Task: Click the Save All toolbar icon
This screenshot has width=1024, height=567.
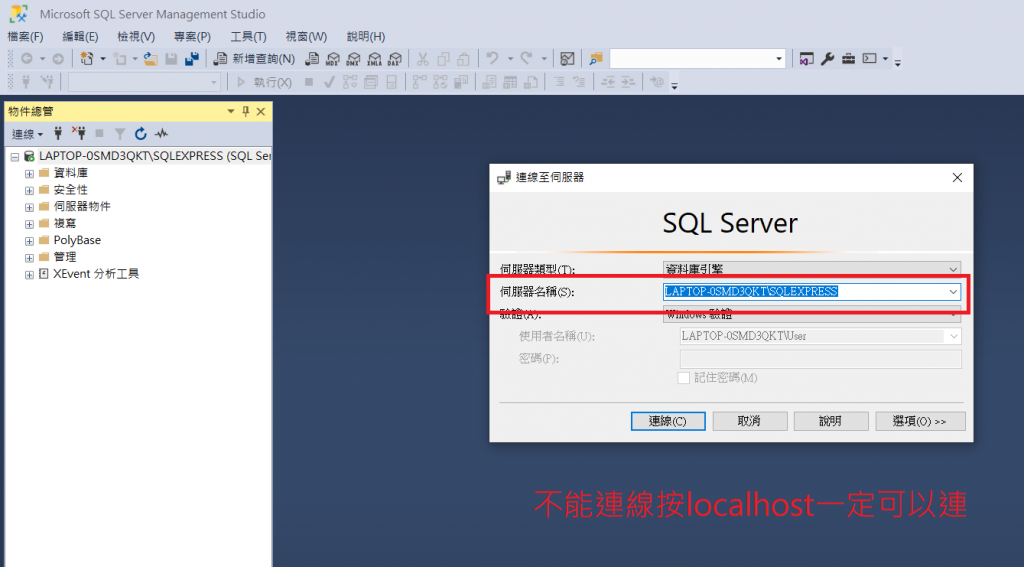Action: click(191, 59)
